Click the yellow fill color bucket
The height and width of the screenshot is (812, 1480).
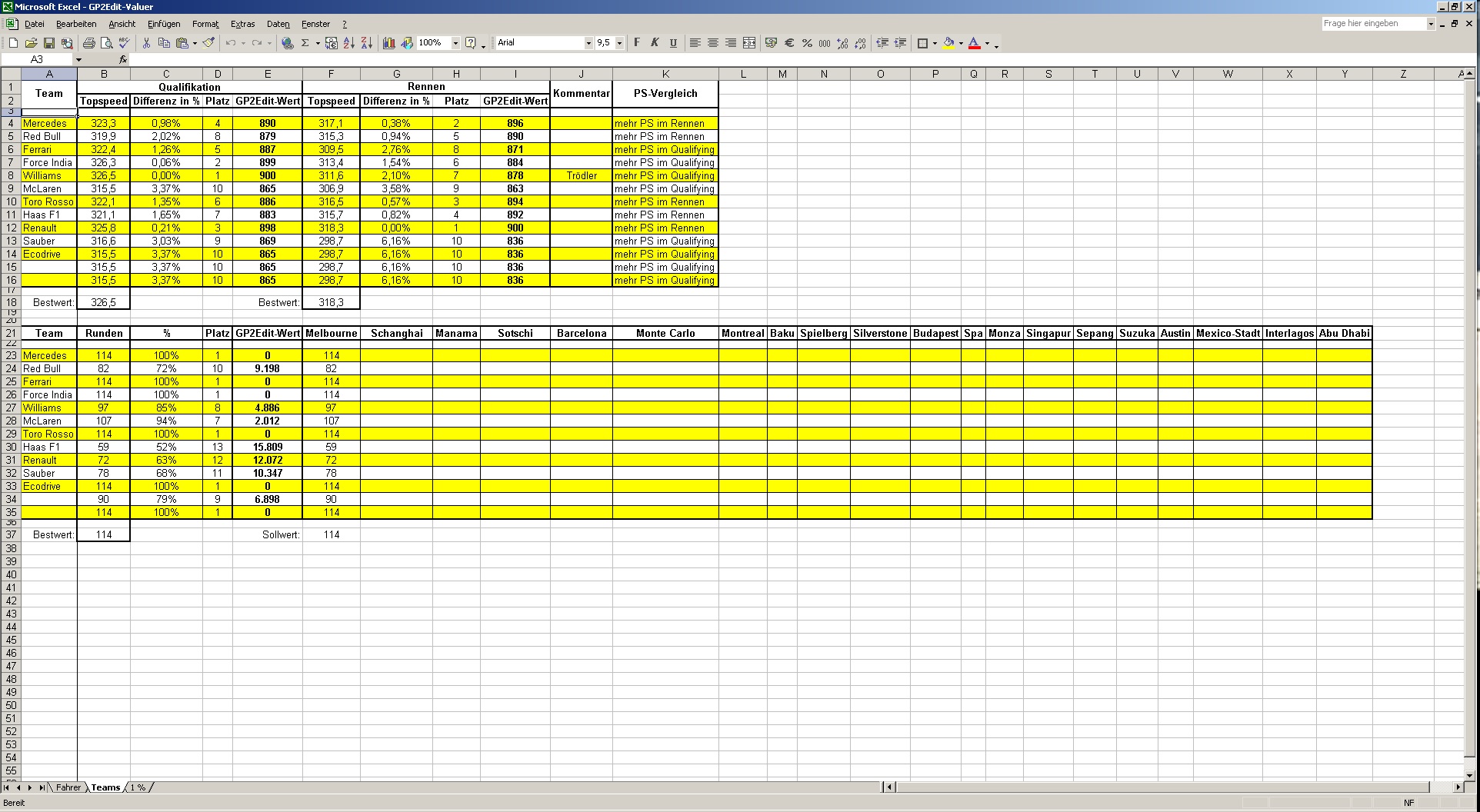tap(948, 43)
